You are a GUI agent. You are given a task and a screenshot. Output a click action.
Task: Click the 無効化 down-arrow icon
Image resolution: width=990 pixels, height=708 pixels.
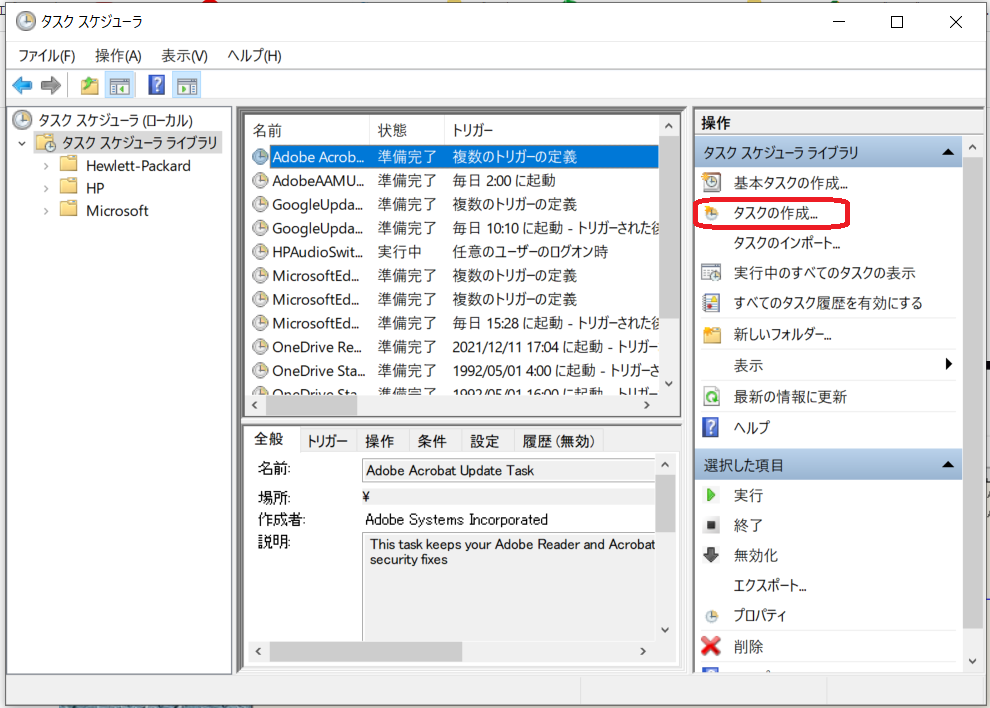coord(712,555)
